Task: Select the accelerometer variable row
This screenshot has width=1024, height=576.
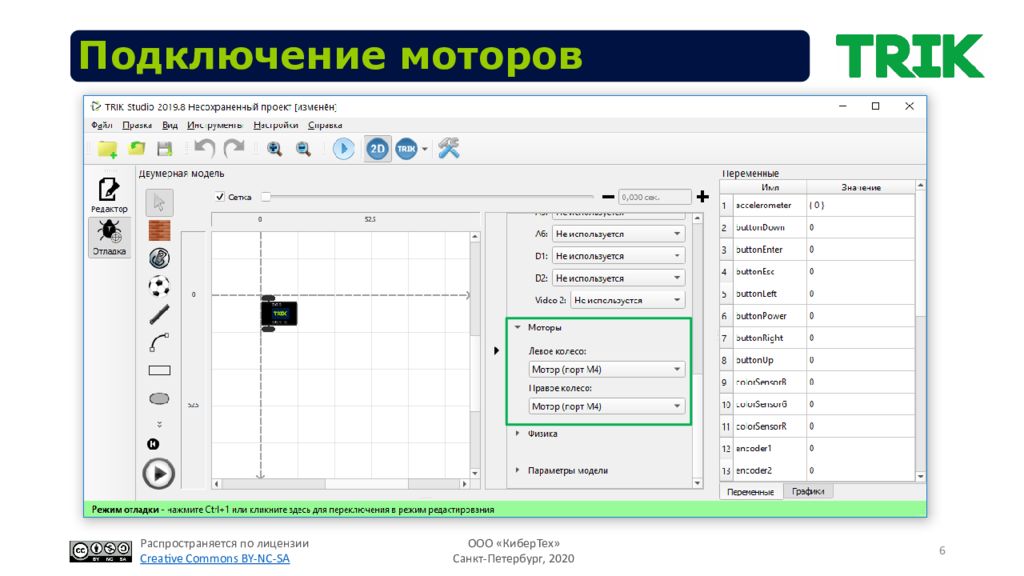Action: tap(818, 205)
